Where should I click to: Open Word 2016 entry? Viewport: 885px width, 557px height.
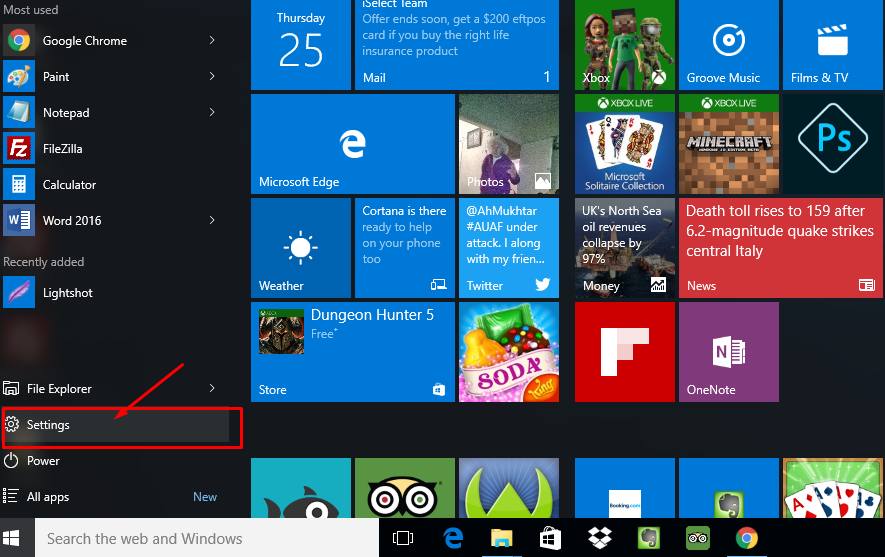click(x=115, y=221)
